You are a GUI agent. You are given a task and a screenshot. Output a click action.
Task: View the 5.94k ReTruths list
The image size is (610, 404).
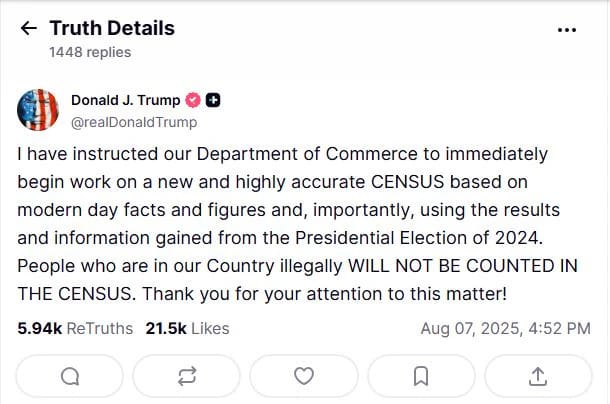click(x=75, y=328)
